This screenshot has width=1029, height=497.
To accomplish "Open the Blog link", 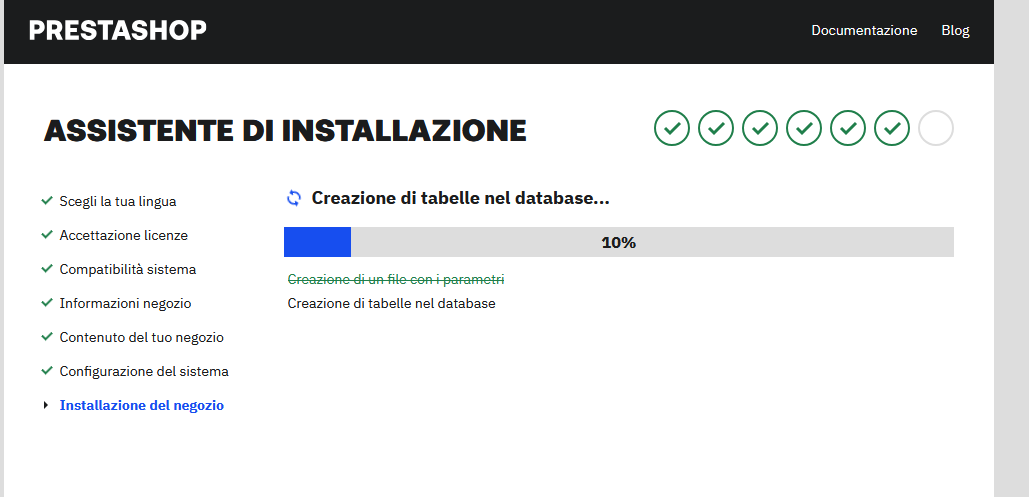I will (956, 30).
